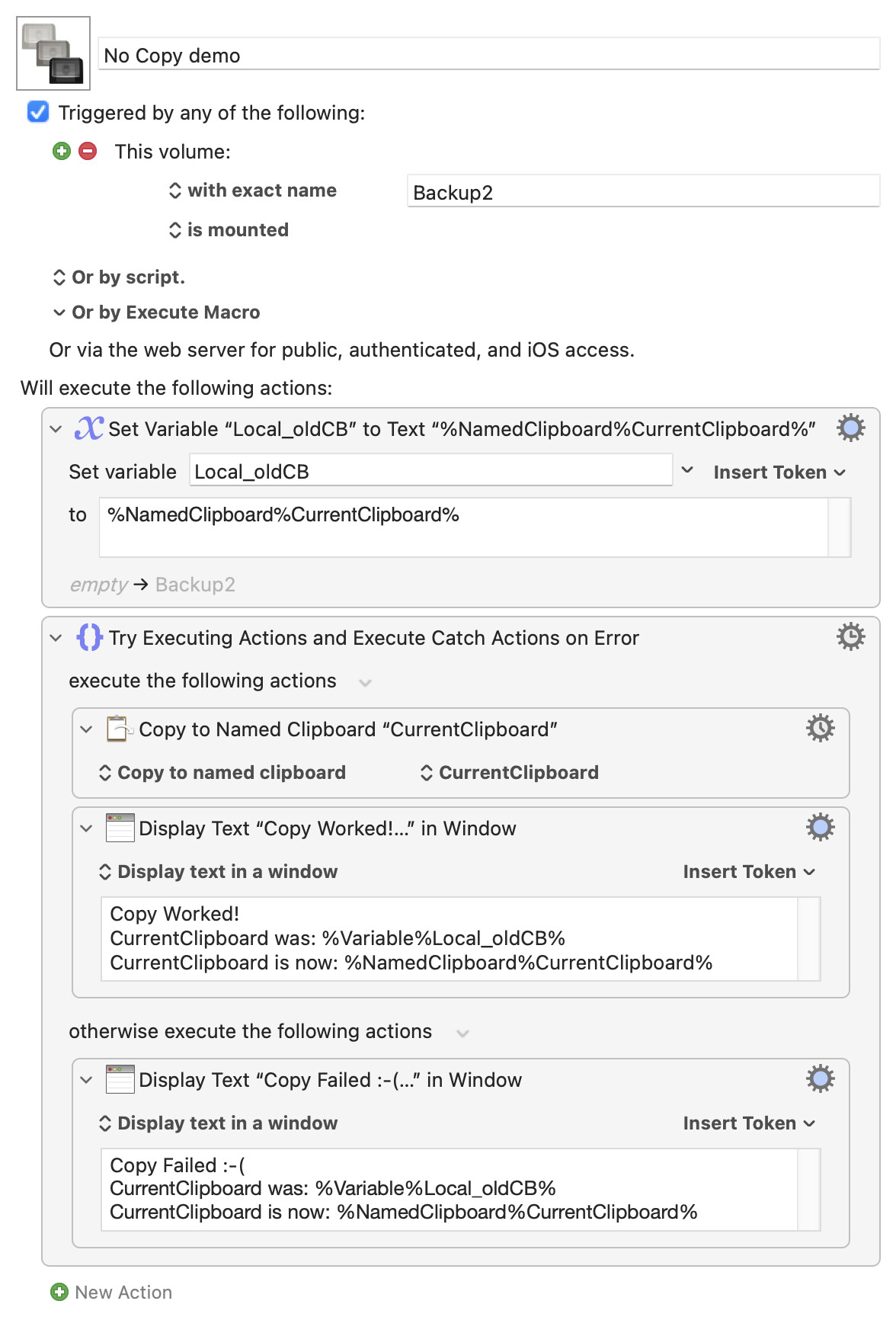Open gear menu for Set Variable action
The image size is (896, 1317).
coord(850,428)
